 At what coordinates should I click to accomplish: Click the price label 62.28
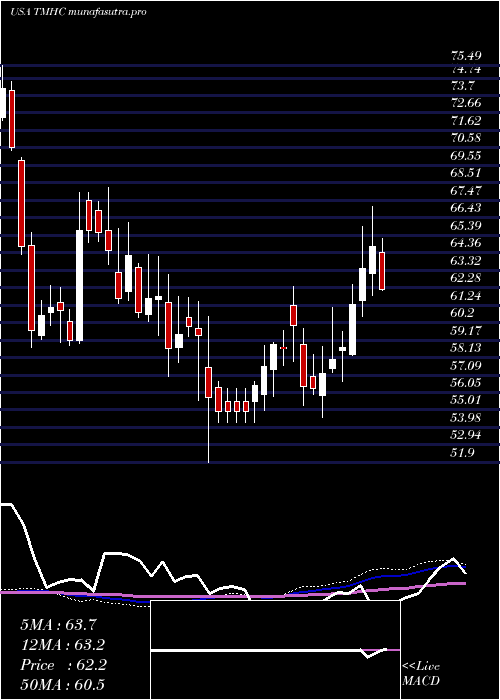point(466,278)
